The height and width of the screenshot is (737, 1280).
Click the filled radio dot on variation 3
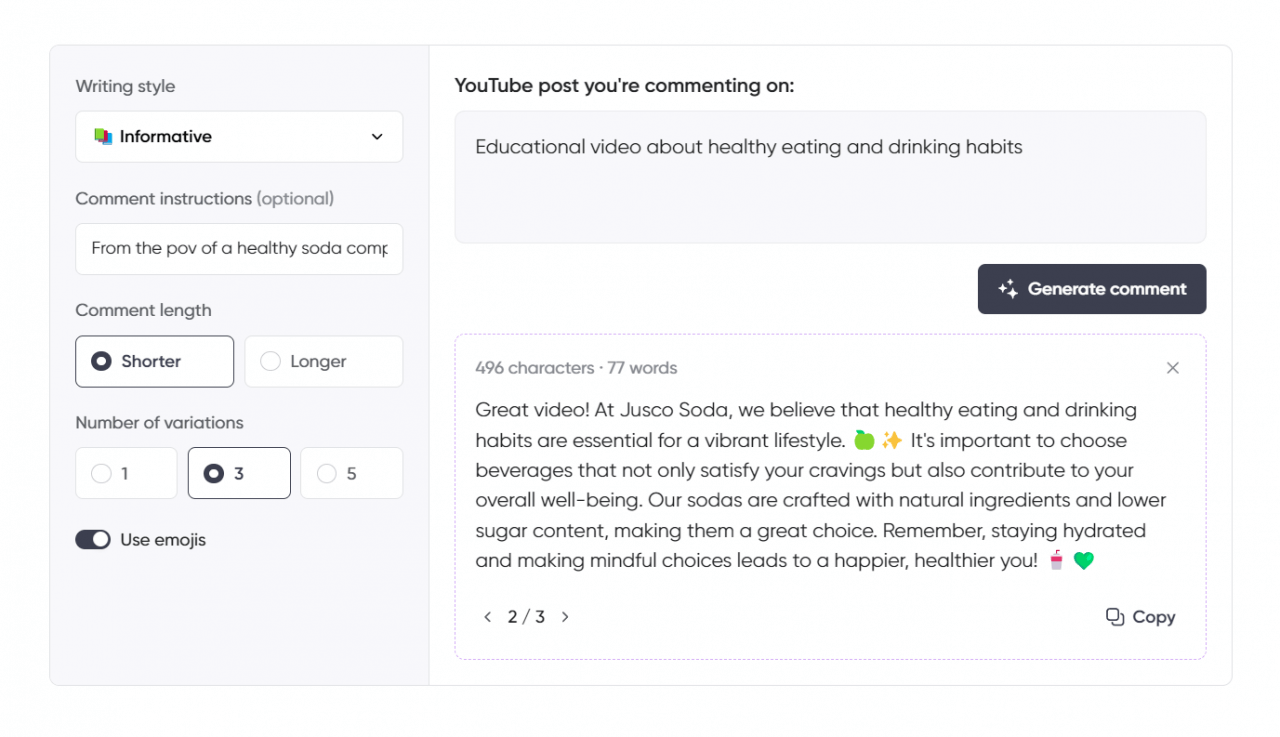coord(214,472)
